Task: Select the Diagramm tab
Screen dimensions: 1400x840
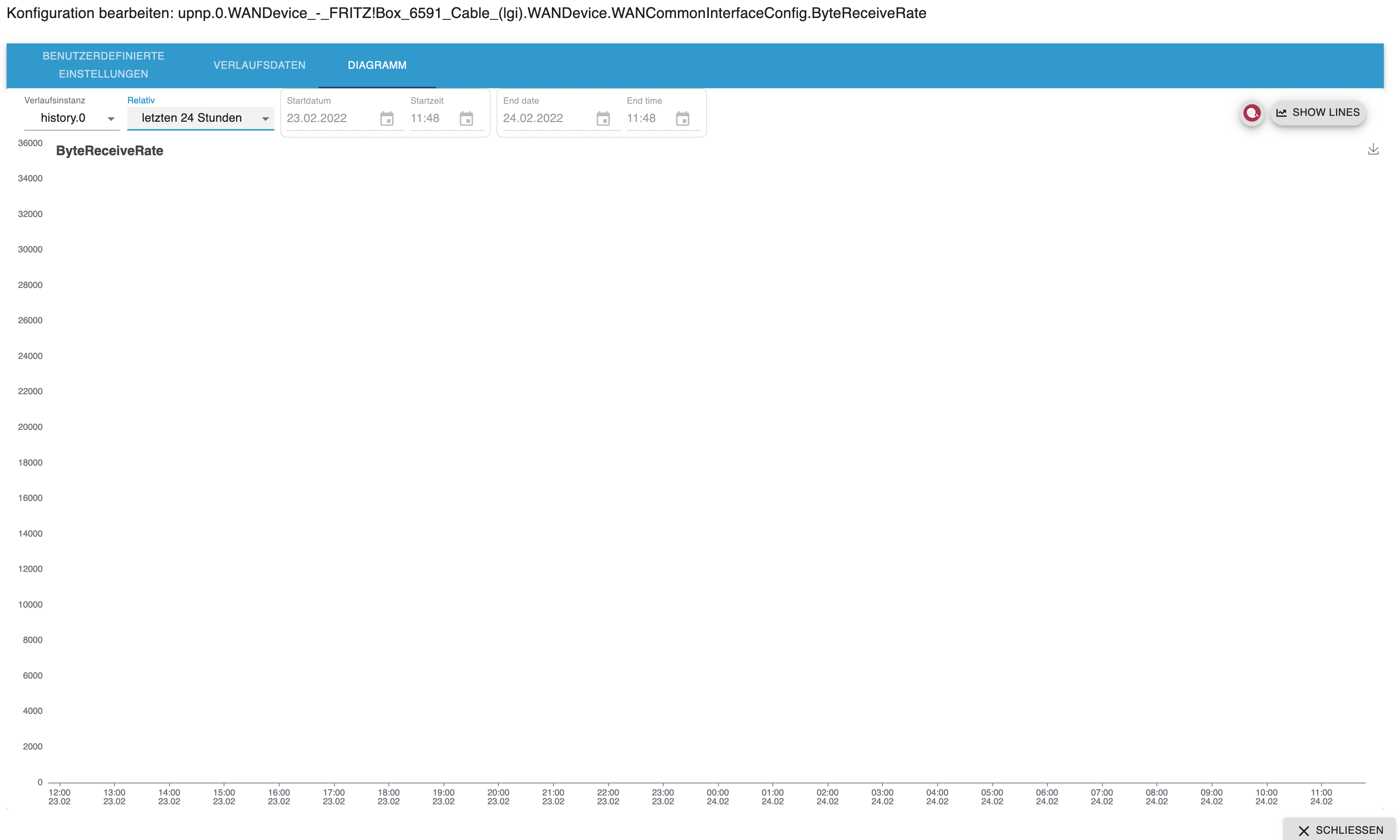Action: point(377,65)
